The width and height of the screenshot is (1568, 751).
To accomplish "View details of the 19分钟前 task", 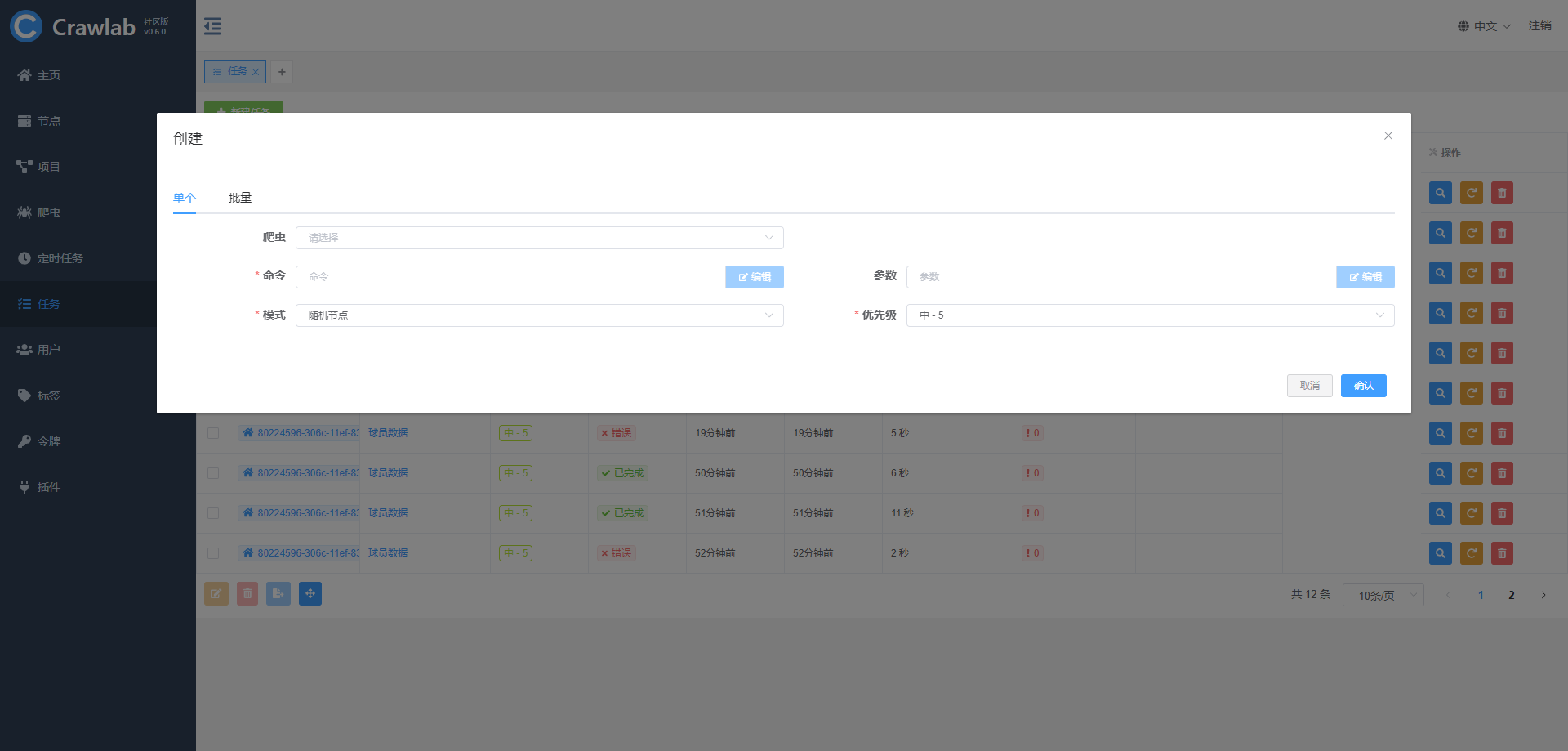I will tap(1441, 433).
